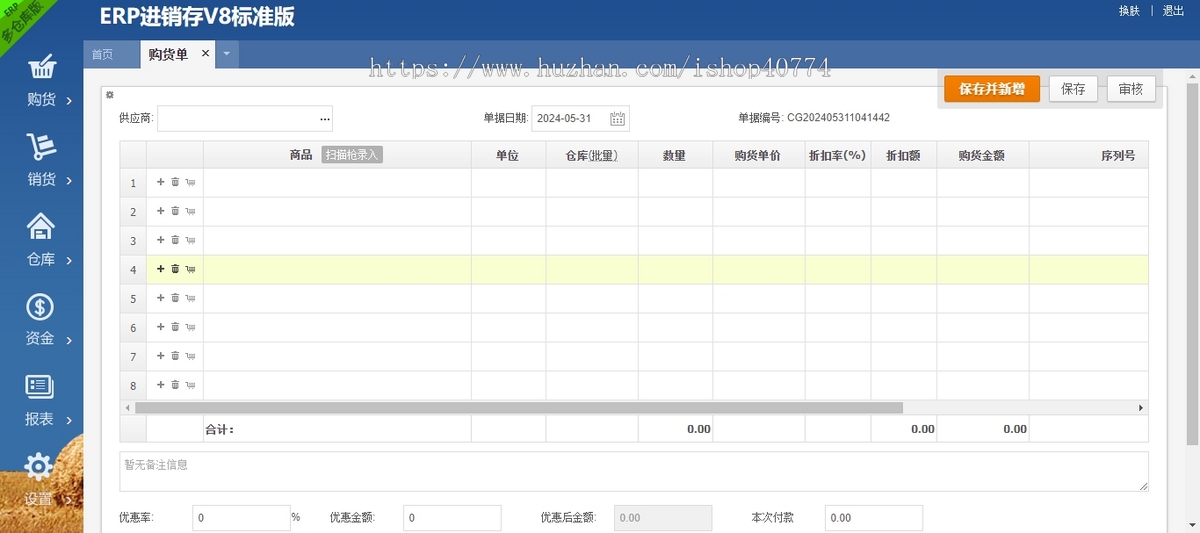The width and height of the screenshot is (1200, 533).
Task: Click the cart icon in row 8
Action: coord(190,385)
